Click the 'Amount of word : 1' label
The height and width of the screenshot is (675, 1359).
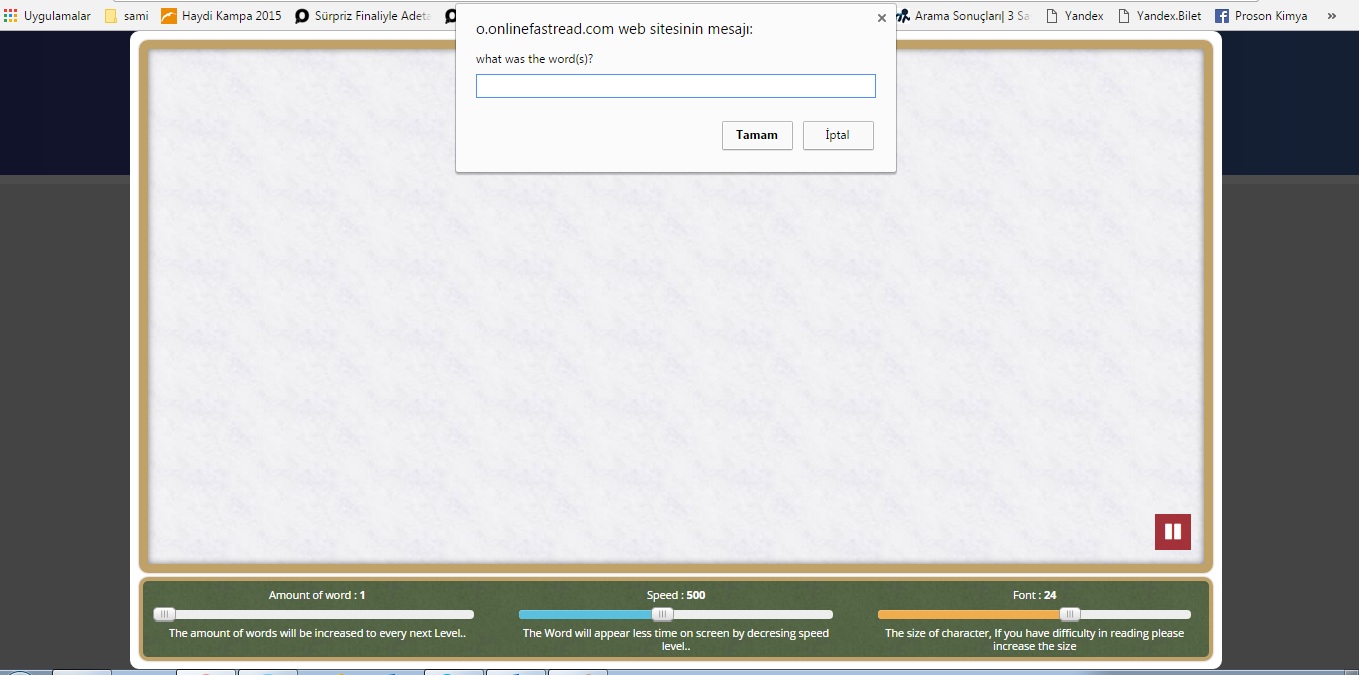click(x=317, y=595)
